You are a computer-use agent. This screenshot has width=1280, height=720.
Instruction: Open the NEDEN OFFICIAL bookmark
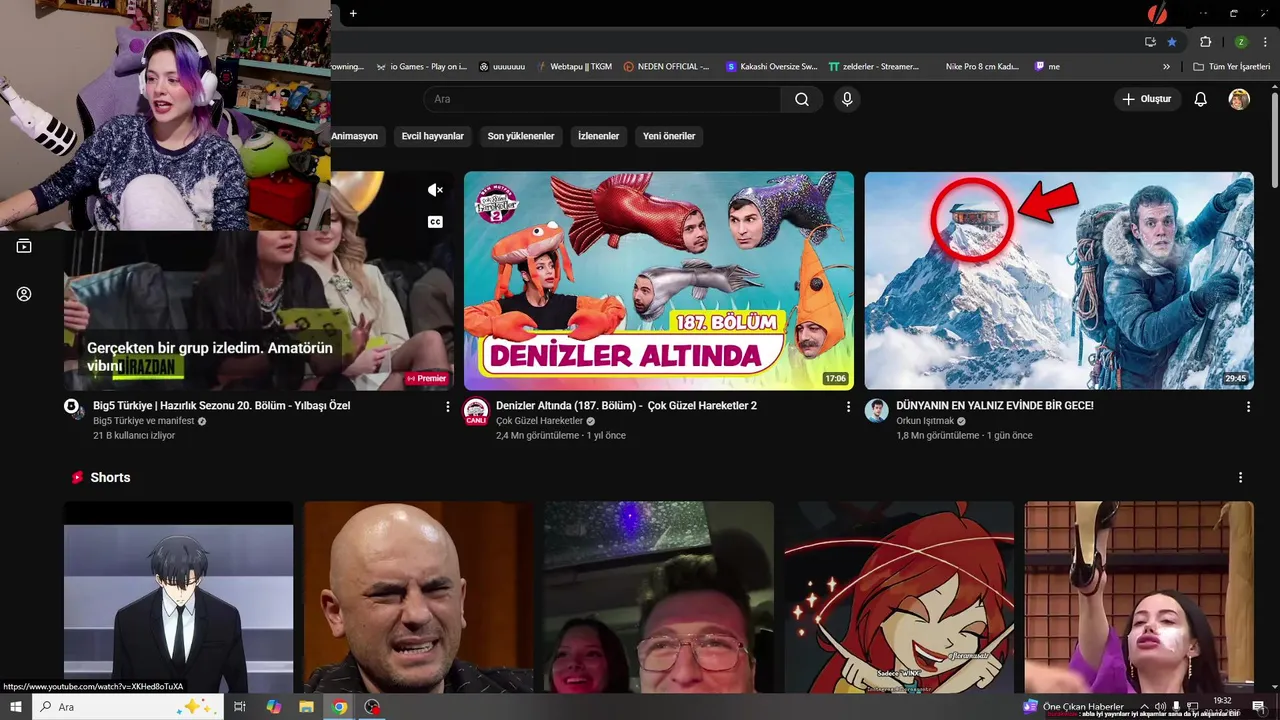tap(666, 67)
